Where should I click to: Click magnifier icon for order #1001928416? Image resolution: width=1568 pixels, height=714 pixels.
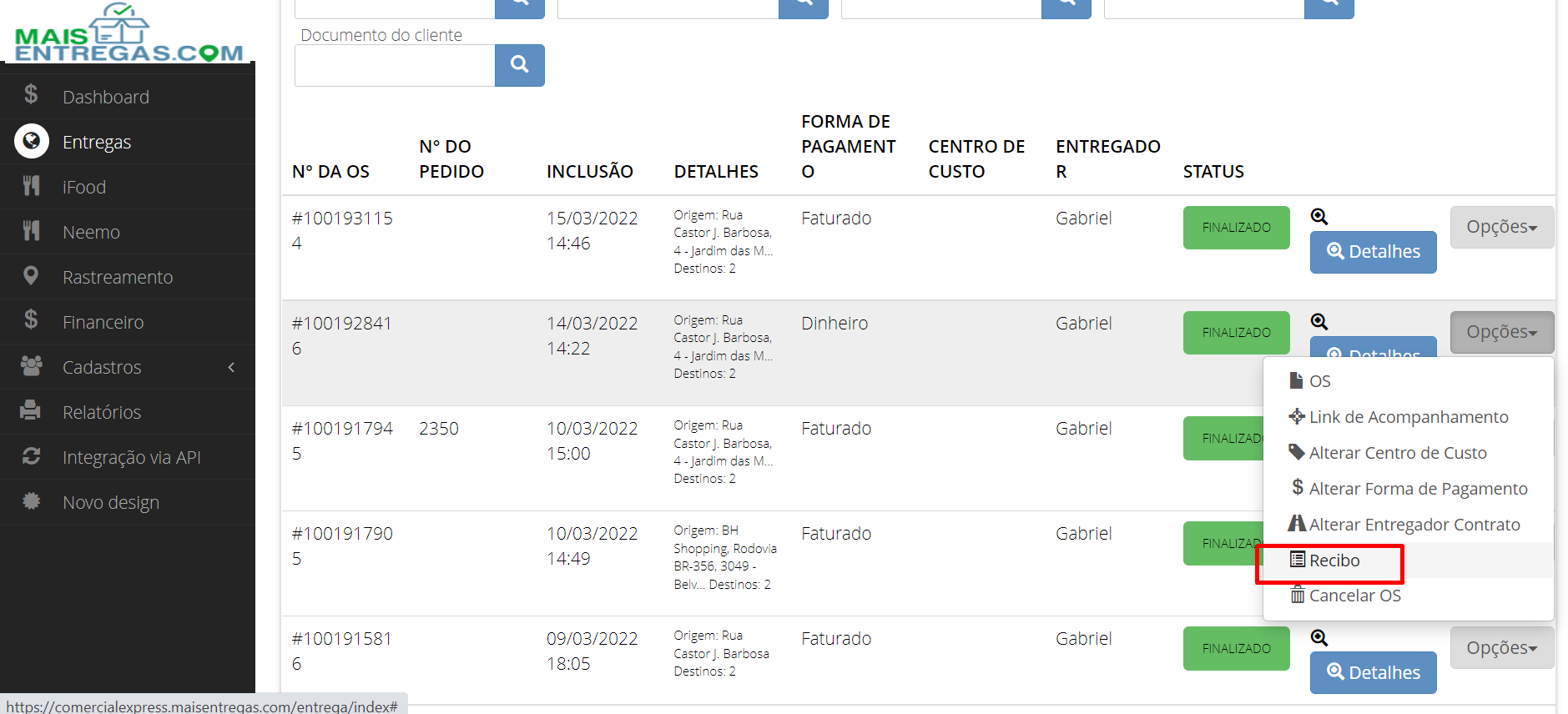pyautogui.click(x=1319, y=322)
